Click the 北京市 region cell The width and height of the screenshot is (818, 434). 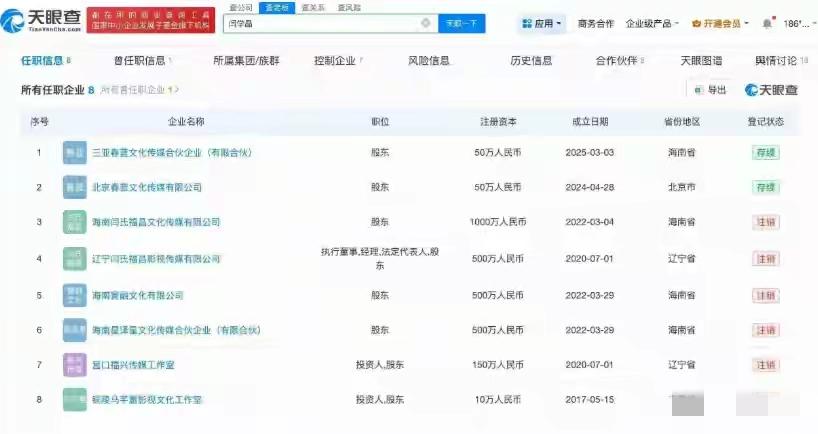tap(681, 187)
